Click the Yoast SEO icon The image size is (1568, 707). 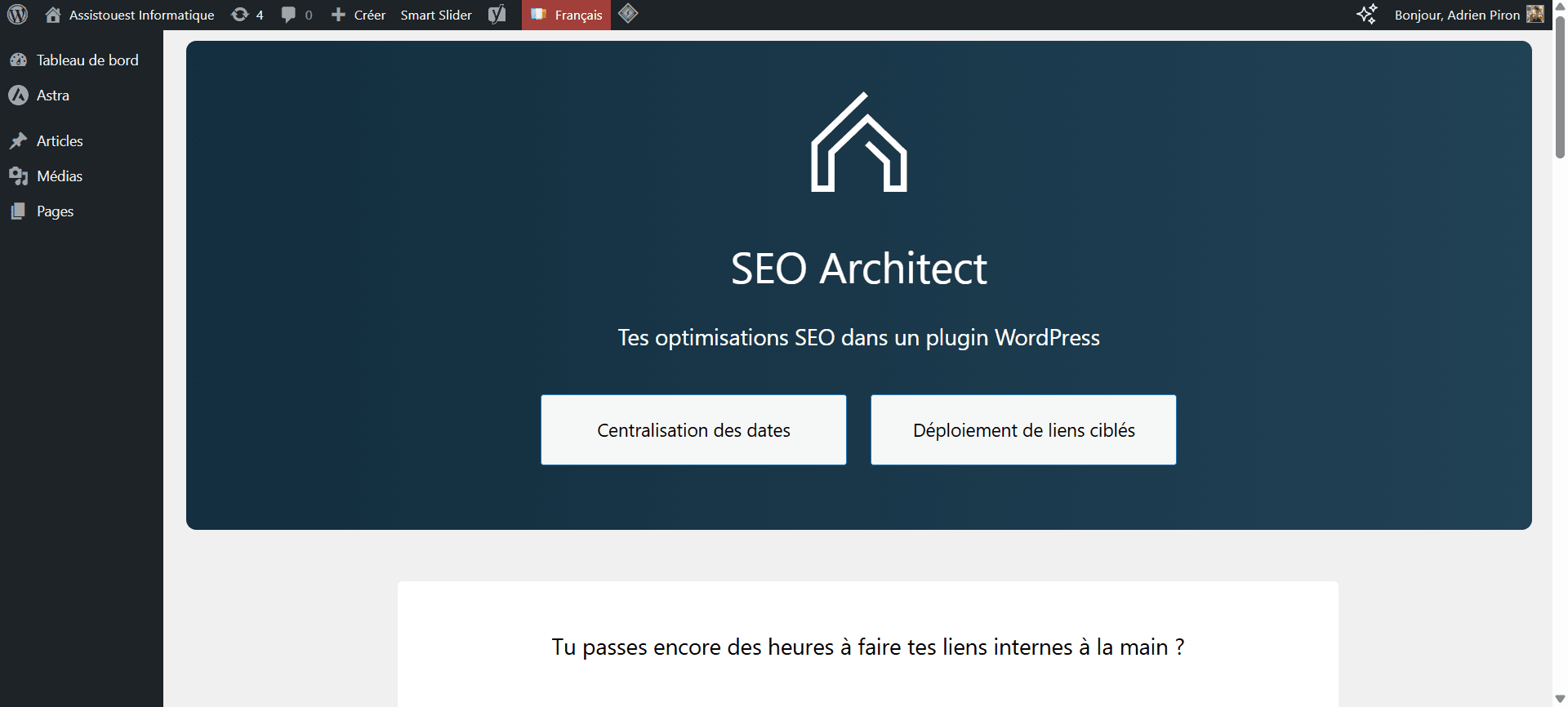[x=497, y=15]
